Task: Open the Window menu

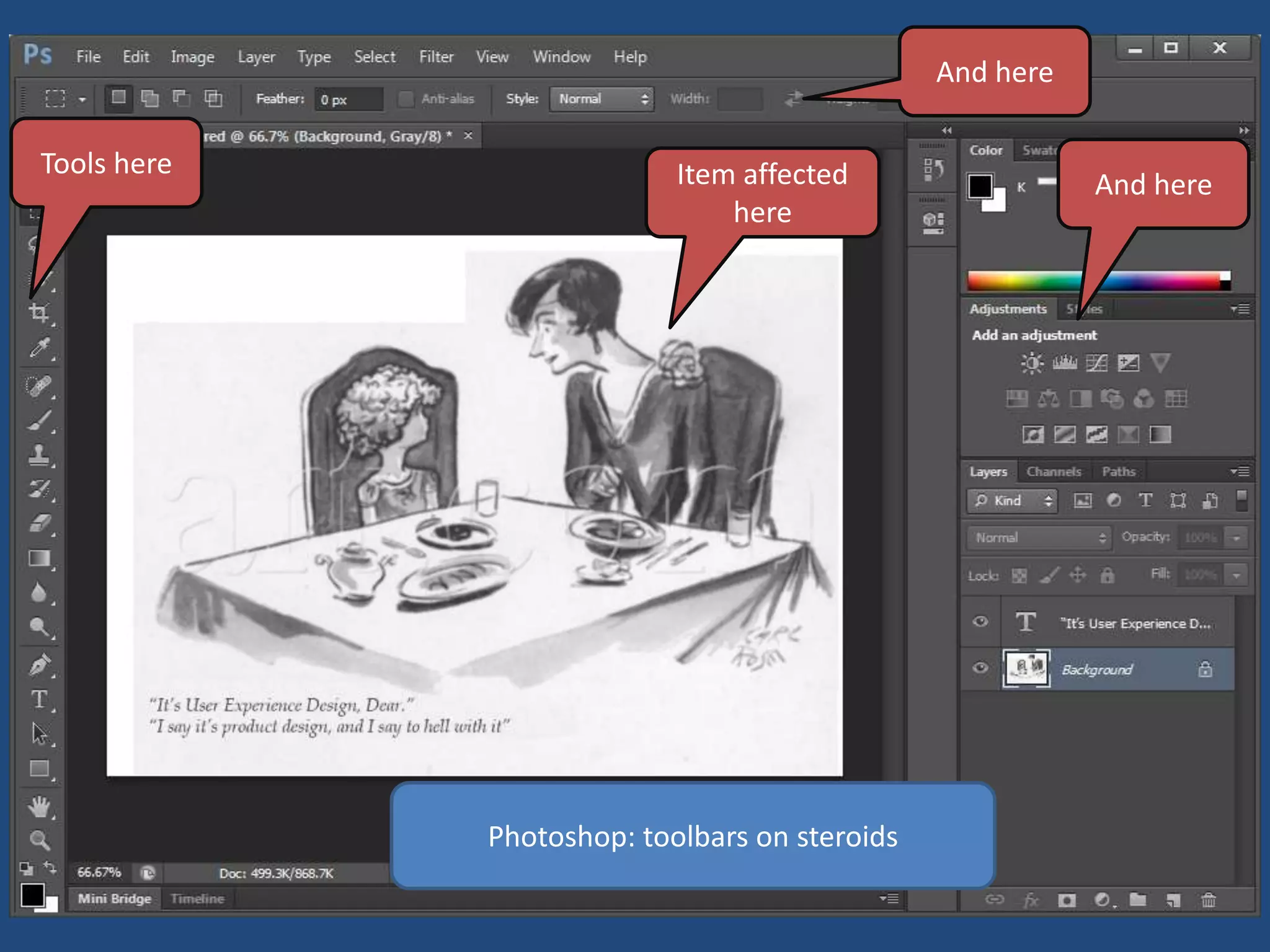Action: [x=561, y=57]
